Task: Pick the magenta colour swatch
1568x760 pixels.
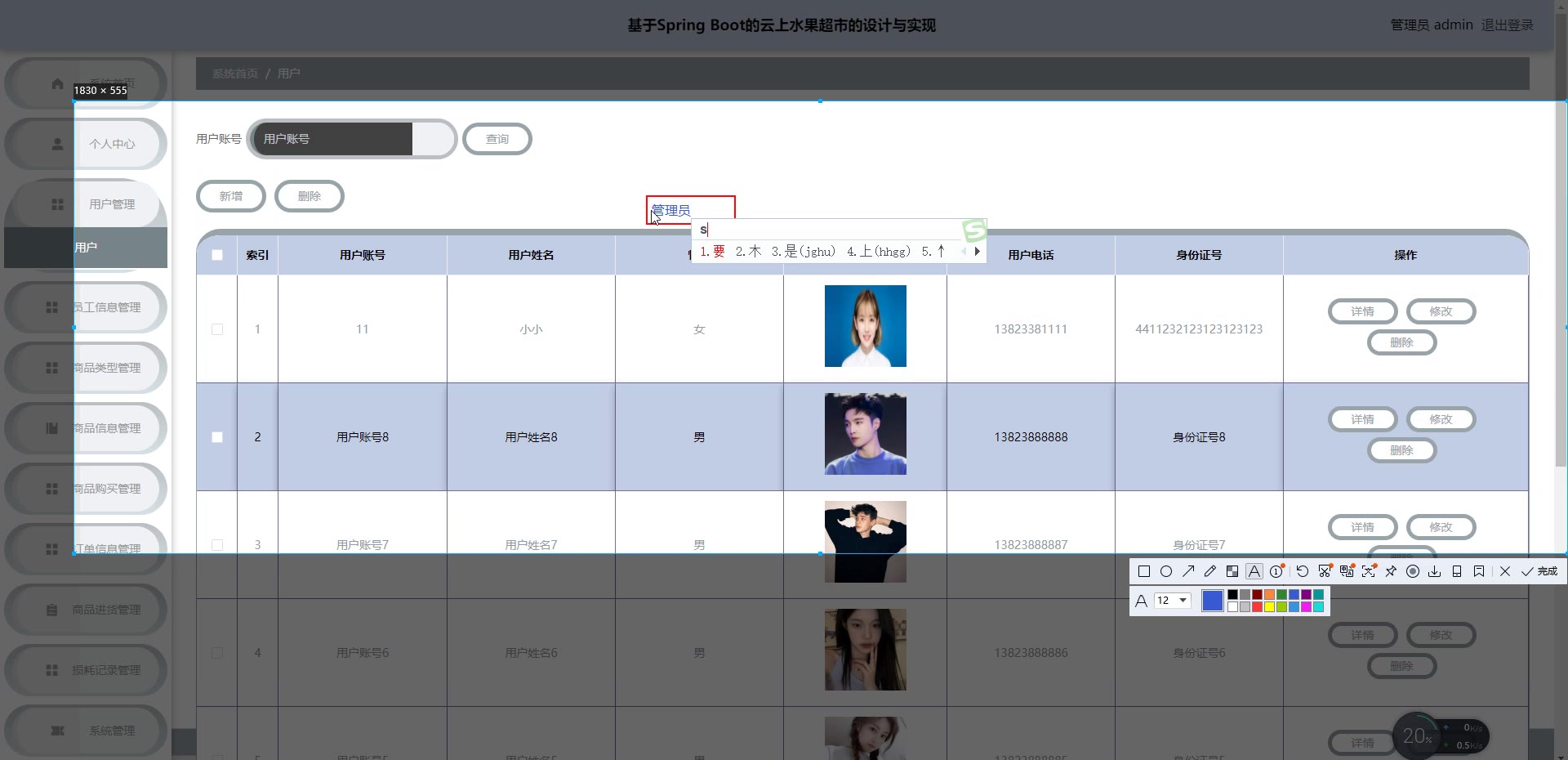Action: (x=1306, y=607)
